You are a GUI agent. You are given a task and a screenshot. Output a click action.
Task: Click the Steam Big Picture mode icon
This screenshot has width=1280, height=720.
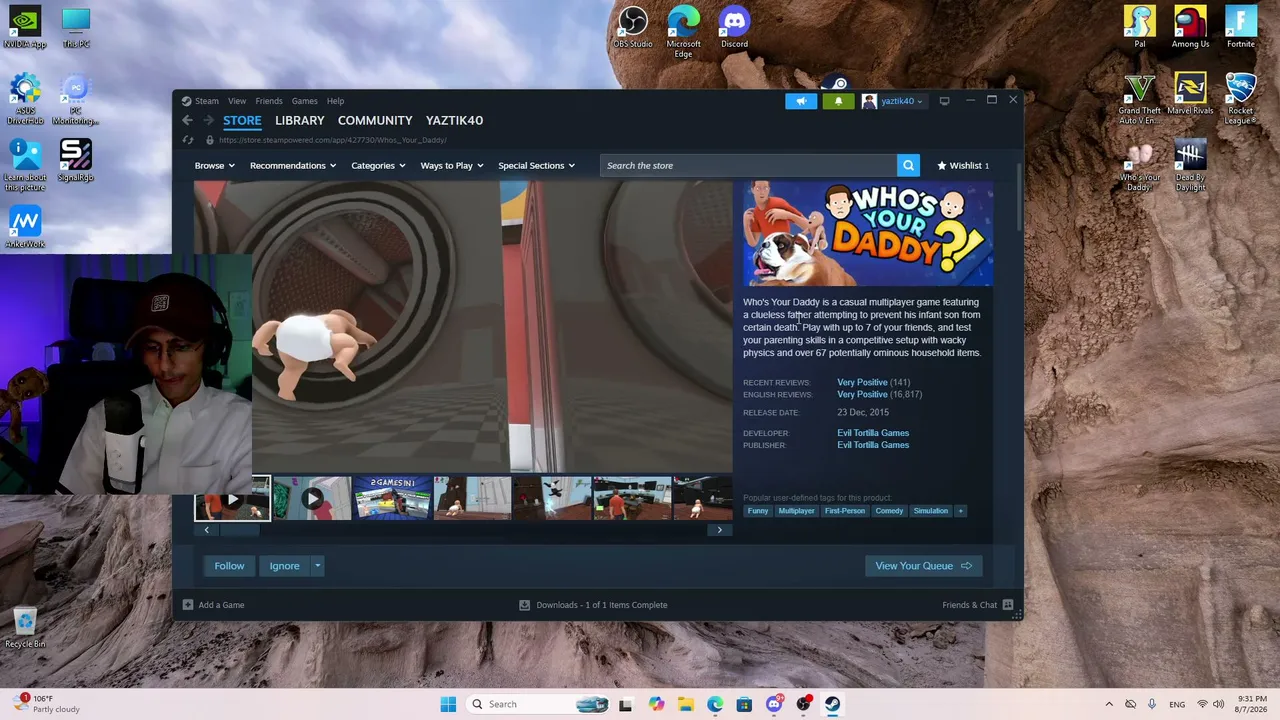944,101
